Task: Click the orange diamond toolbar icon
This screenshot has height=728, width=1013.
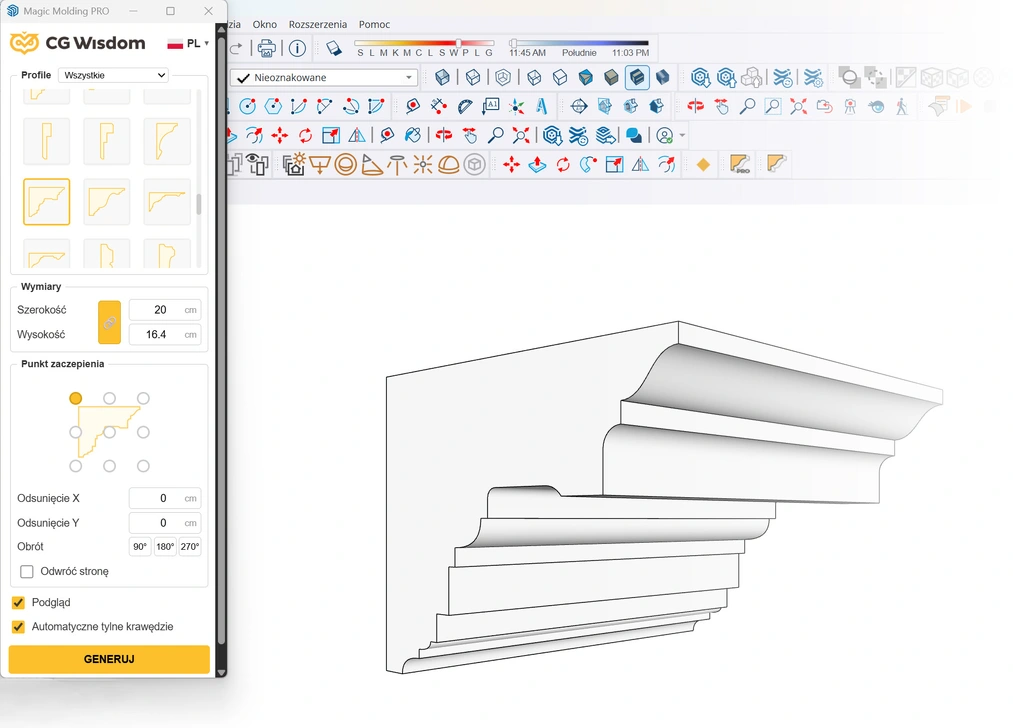Action: click(x=703, y=165)
